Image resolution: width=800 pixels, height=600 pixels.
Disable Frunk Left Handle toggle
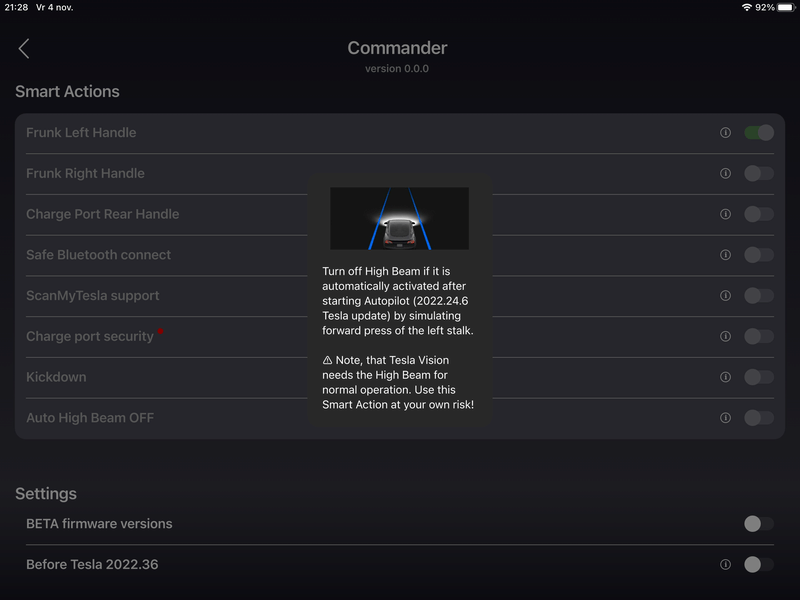(759, 133)
